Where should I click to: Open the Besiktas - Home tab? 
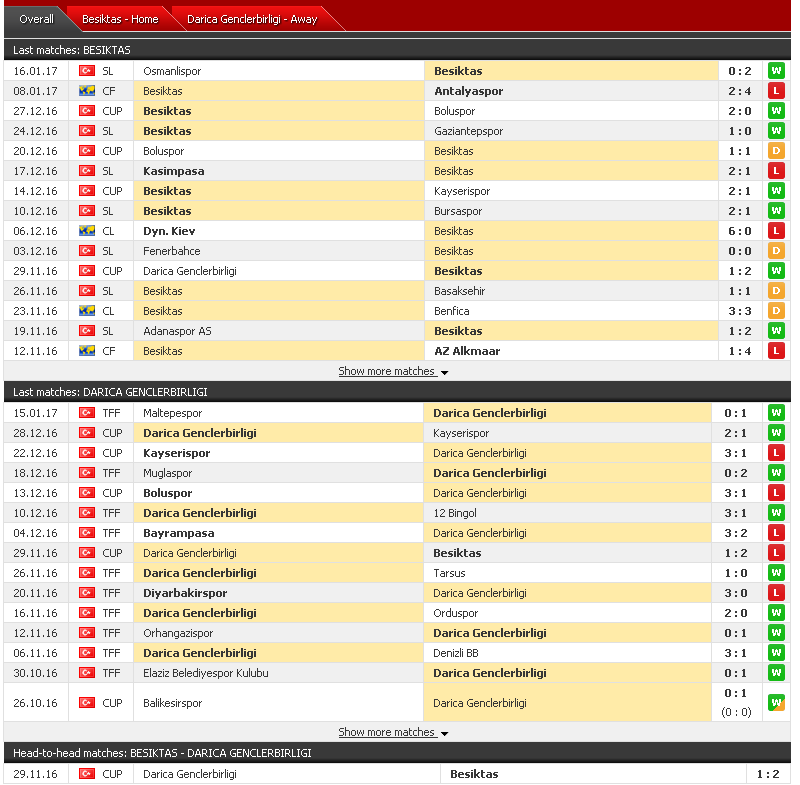tap(120, 19)
